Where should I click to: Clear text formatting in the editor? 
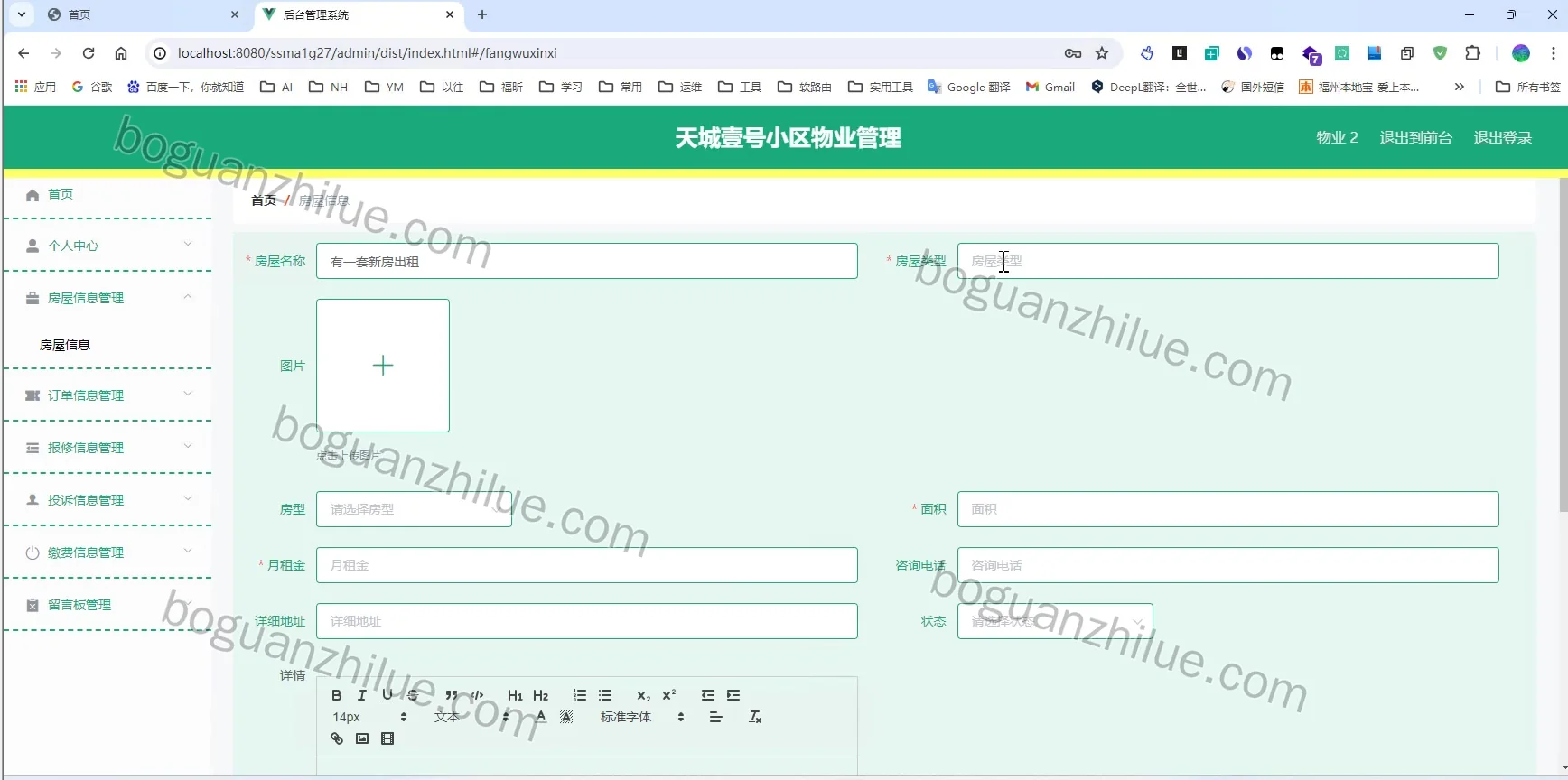(755, 717)
